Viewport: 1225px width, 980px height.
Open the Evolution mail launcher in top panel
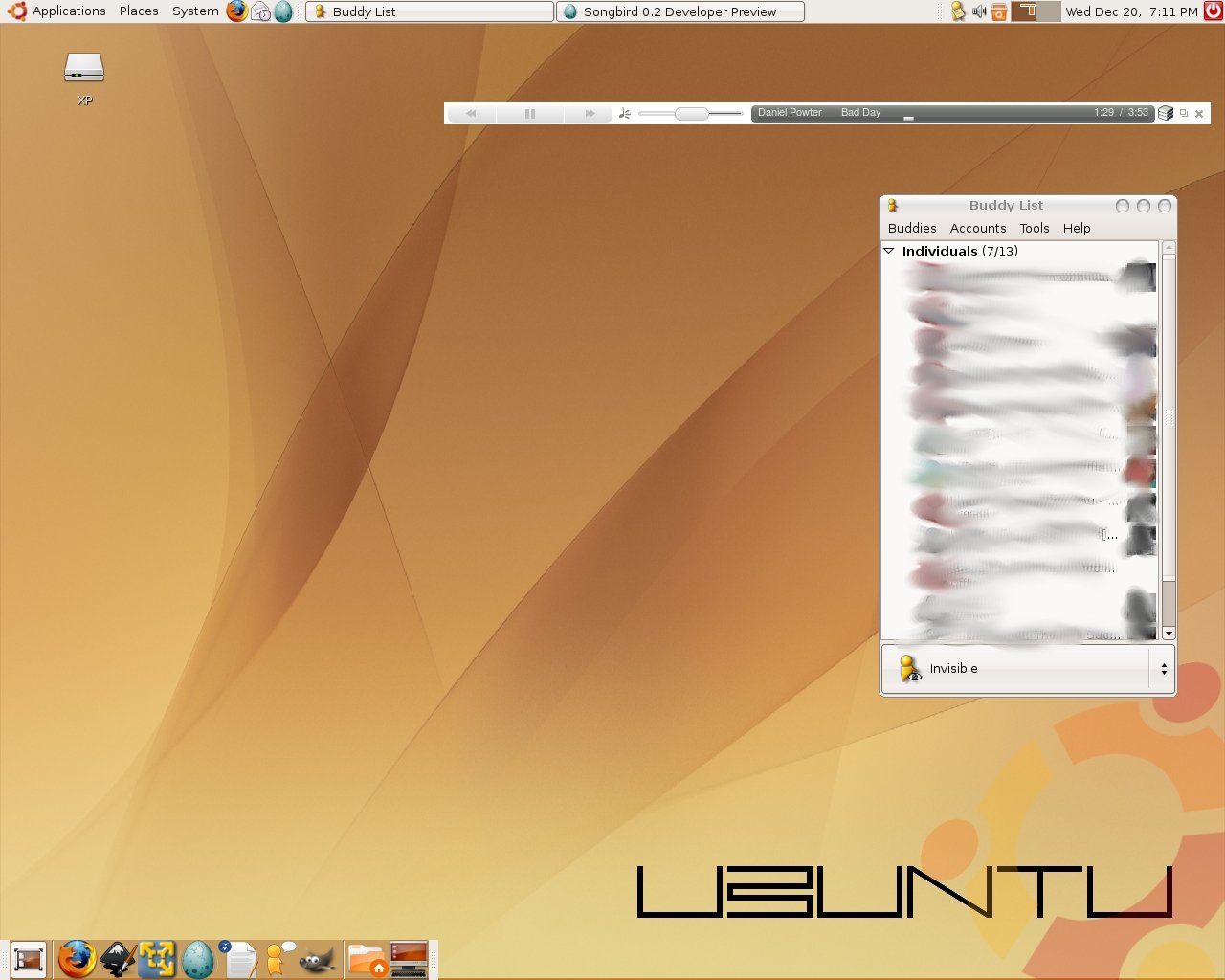tap(260, 11)
